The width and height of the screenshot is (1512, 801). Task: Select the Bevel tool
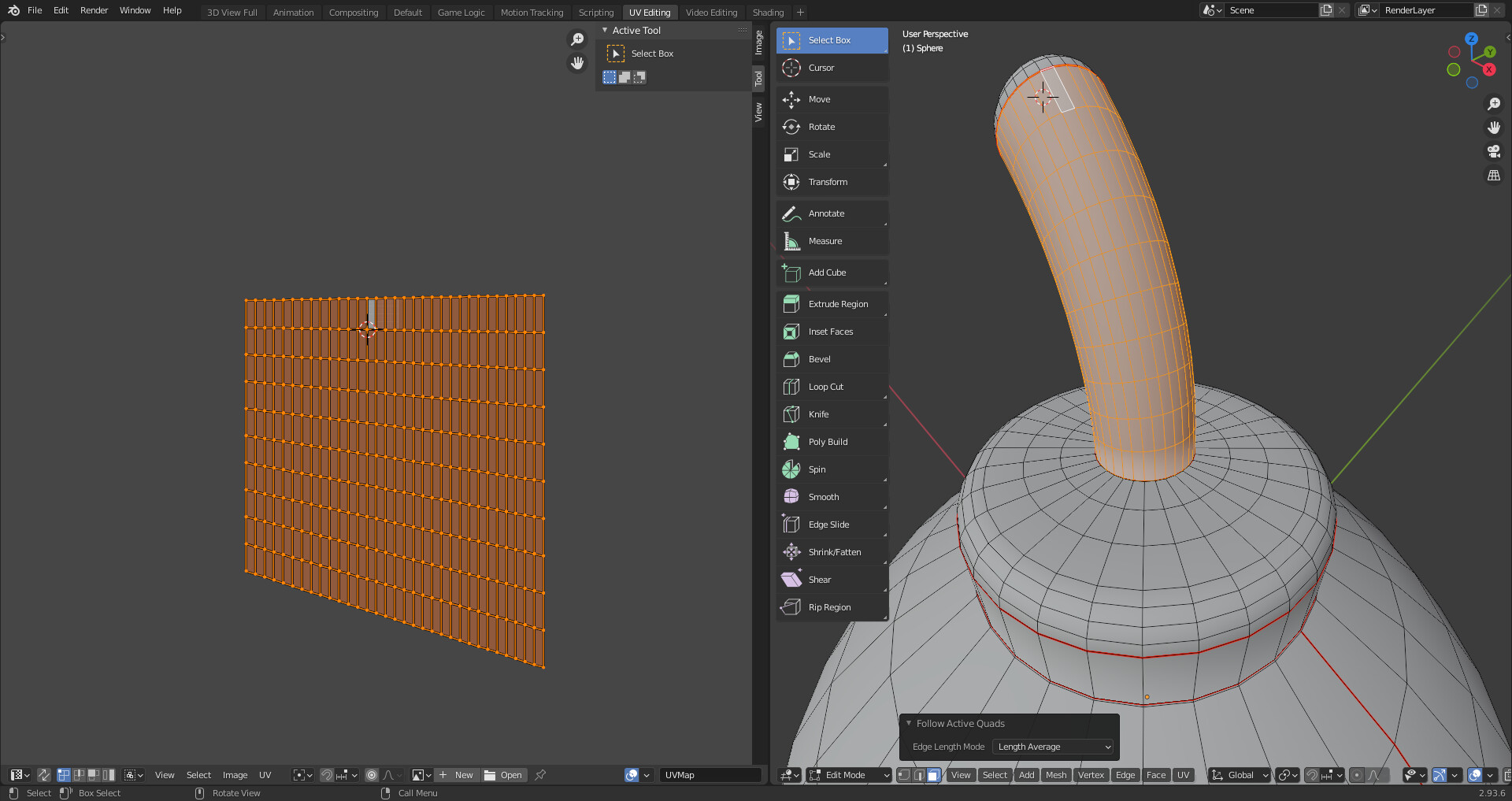pos(832,359)
